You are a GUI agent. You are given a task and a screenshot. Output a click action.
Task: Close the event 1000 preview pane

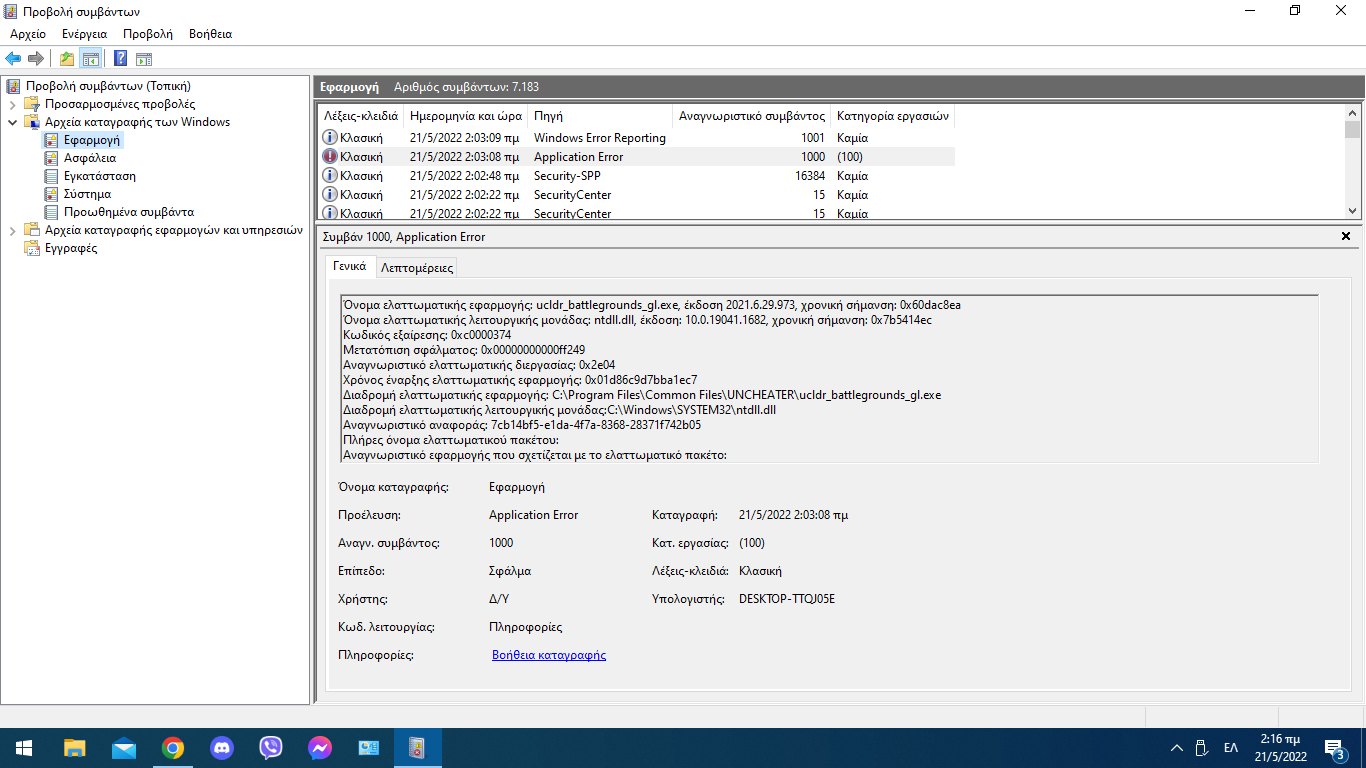pos(1345,237)
